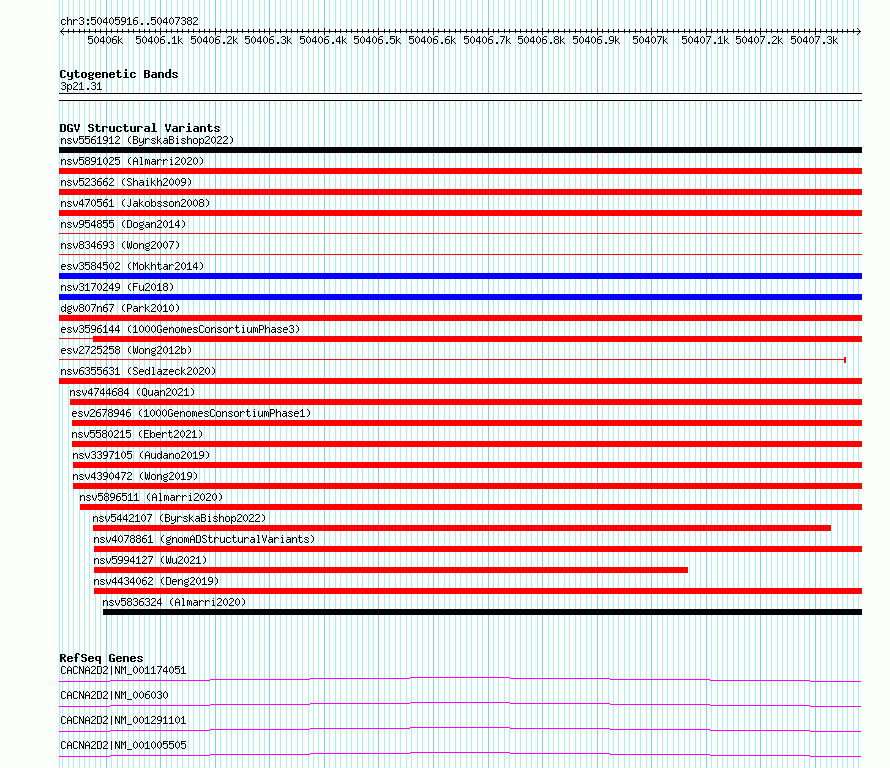Click the DGV Structural Variants track heading

[x=140, y=128]
